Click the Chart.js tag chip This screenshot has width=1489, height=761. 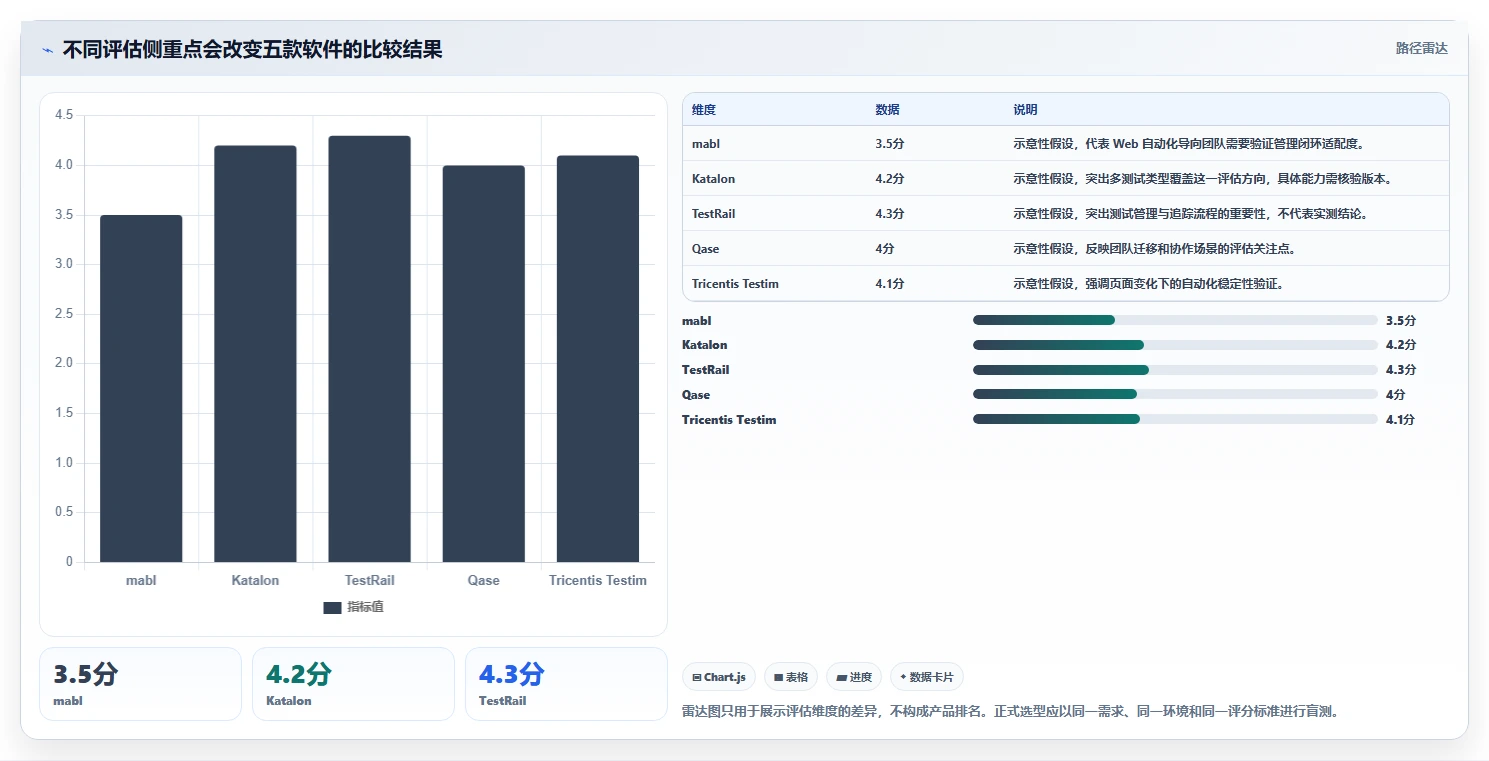click(719, 677)
